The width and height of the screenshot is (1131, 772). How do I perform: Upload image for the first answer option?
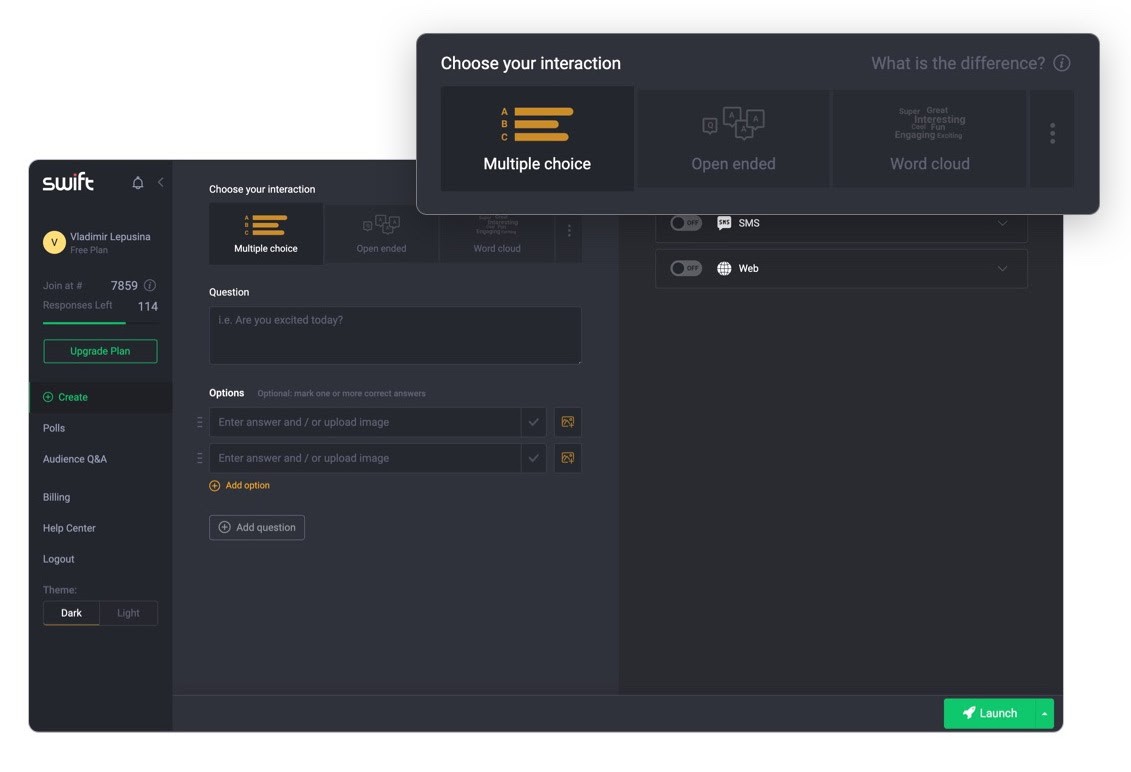(568, 422)
